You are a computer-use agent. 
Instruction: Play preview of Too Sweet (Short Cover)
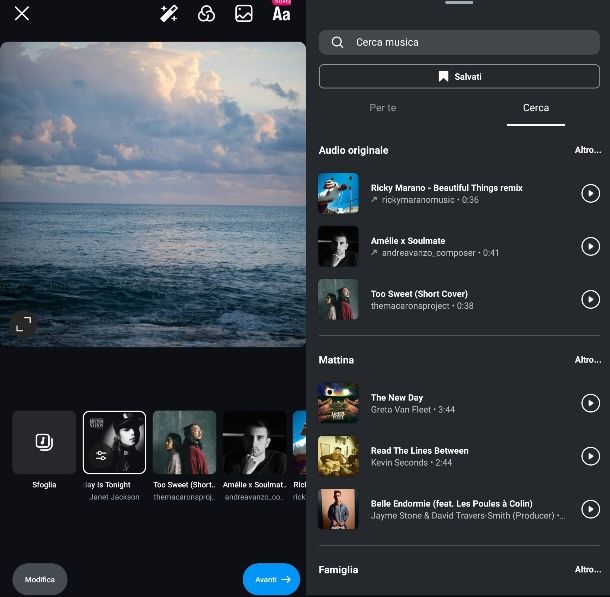click(591, 299)
